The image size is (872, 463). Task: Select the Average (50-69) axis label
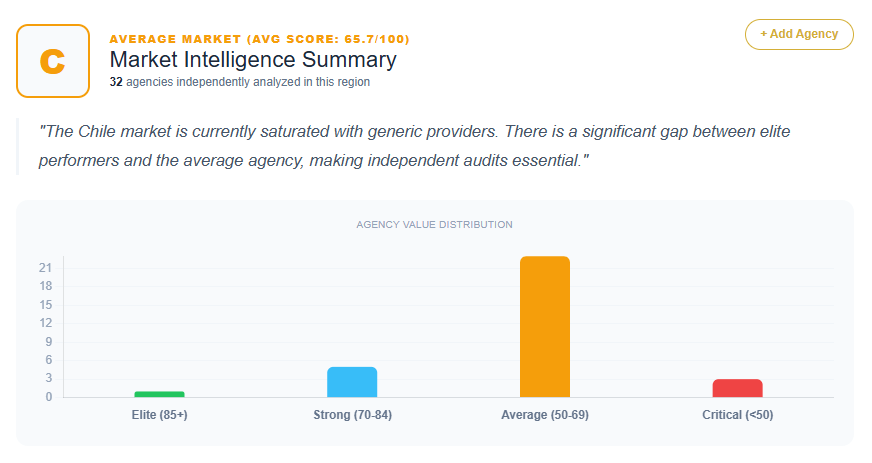545,415
